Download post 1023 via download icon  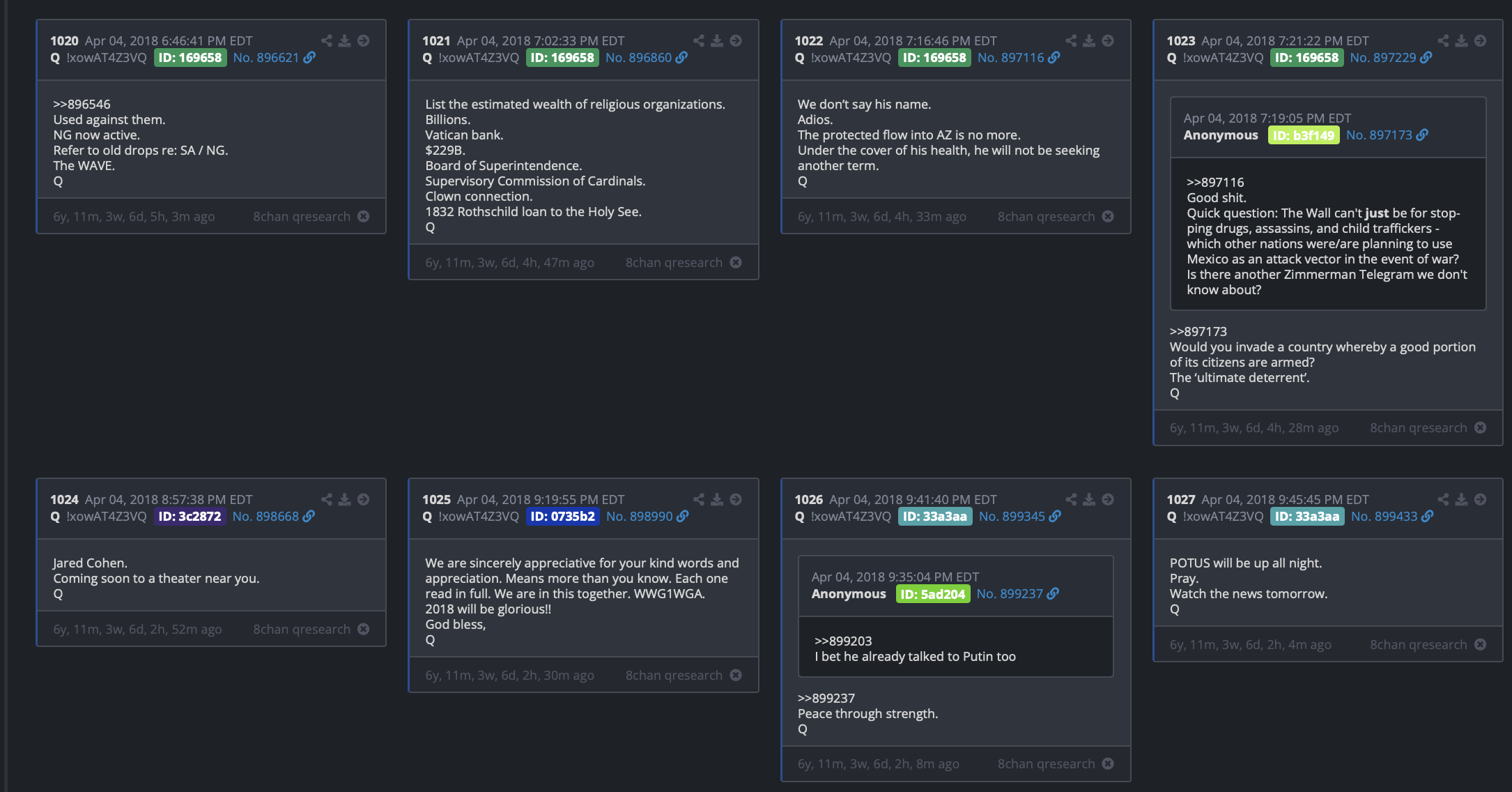[x=1462, y=41]
